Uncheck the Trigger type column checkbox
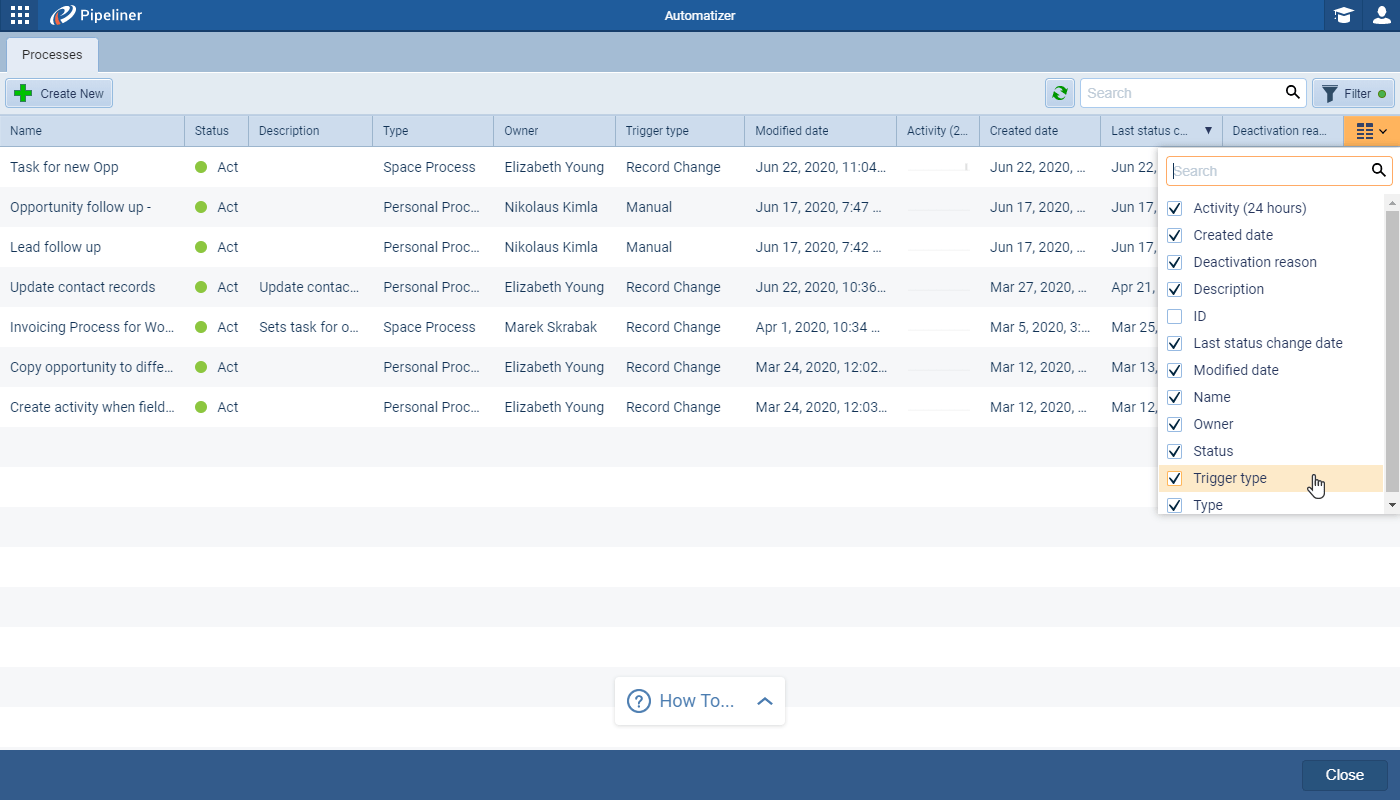The width and height of the screenshot is (1400, 800). tap(1175, 478)
